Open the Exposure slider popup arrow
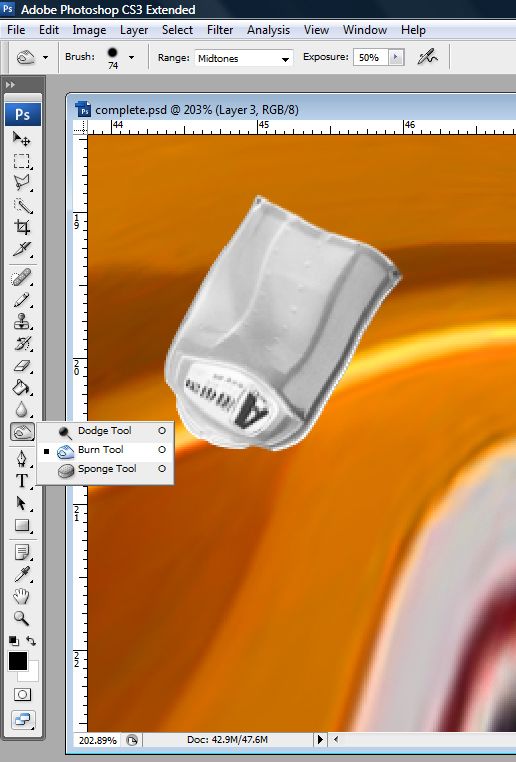 coord(396,57)
